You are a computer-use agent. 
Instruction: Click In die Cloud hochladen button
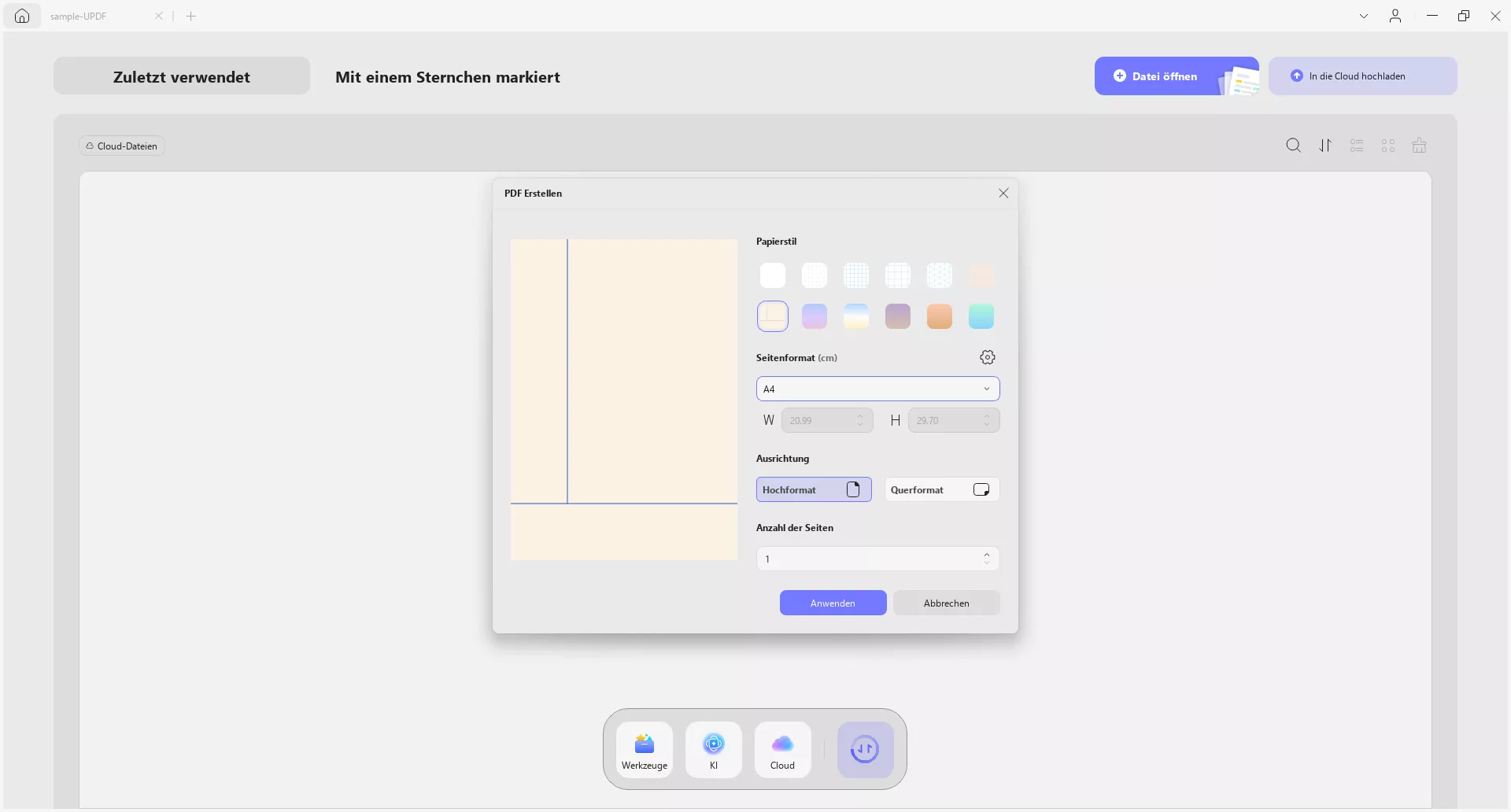(x=1362, y=76)
